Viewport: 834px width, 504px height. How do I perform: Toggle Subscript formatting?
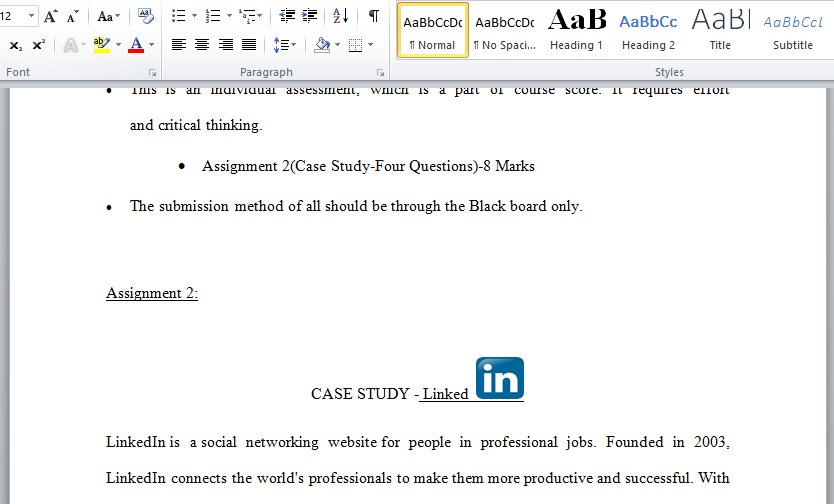pyautogui.click(x=16, y=45)
